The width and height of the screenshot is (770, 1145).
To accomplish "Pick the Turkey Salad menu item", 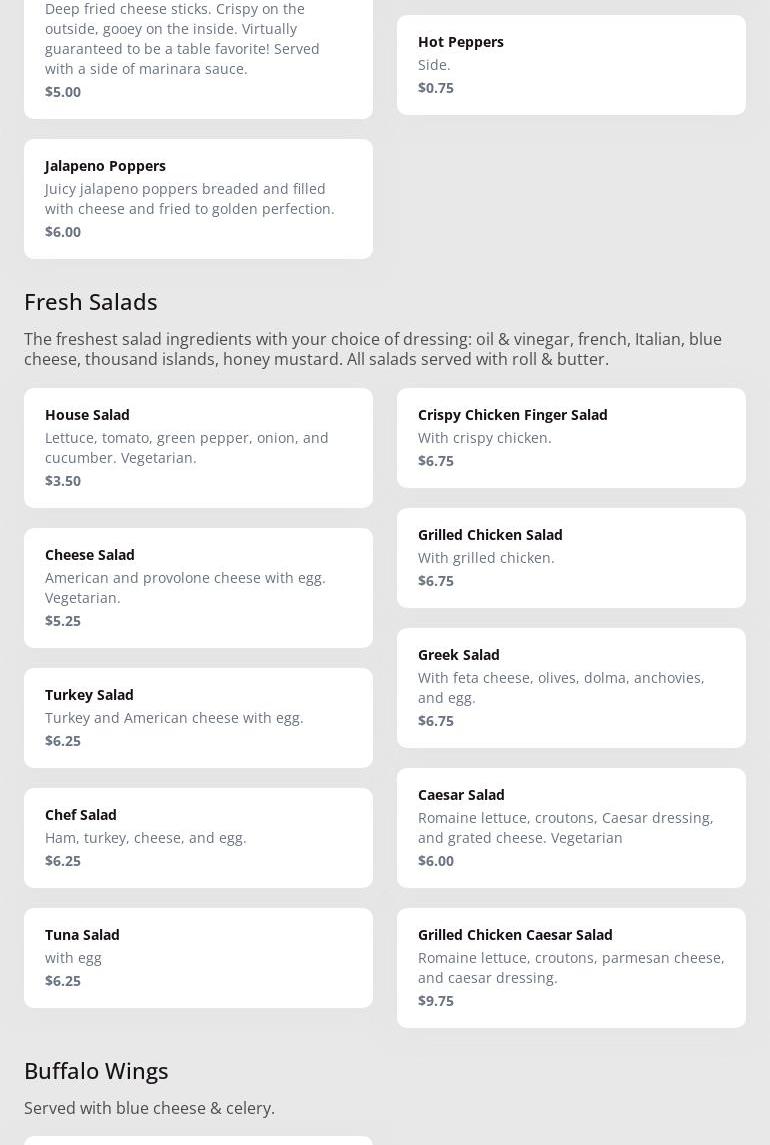I will pos(198,717).
